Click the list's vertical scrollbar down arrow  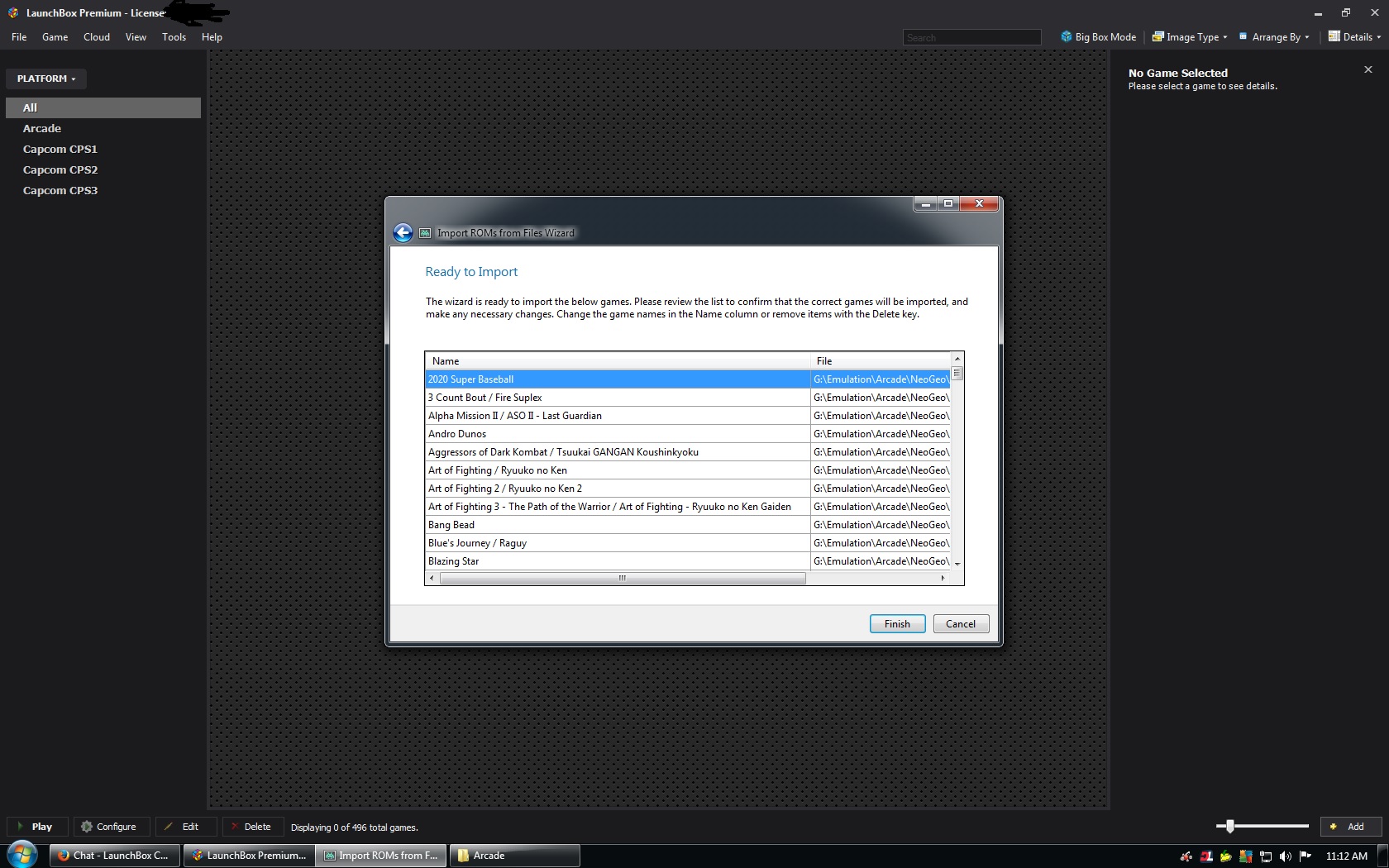(x=957, y=564)
